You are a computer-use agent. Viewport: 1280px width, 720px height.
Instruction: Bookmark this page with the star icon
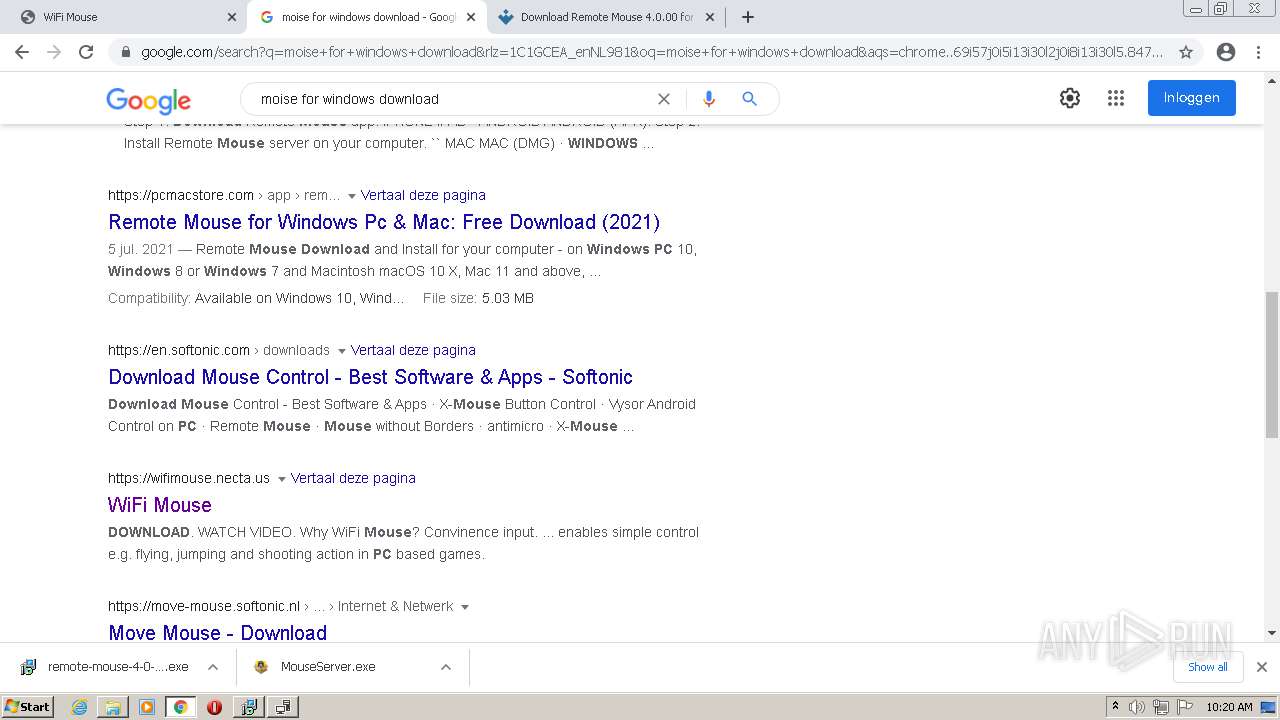pos(1186,52)
